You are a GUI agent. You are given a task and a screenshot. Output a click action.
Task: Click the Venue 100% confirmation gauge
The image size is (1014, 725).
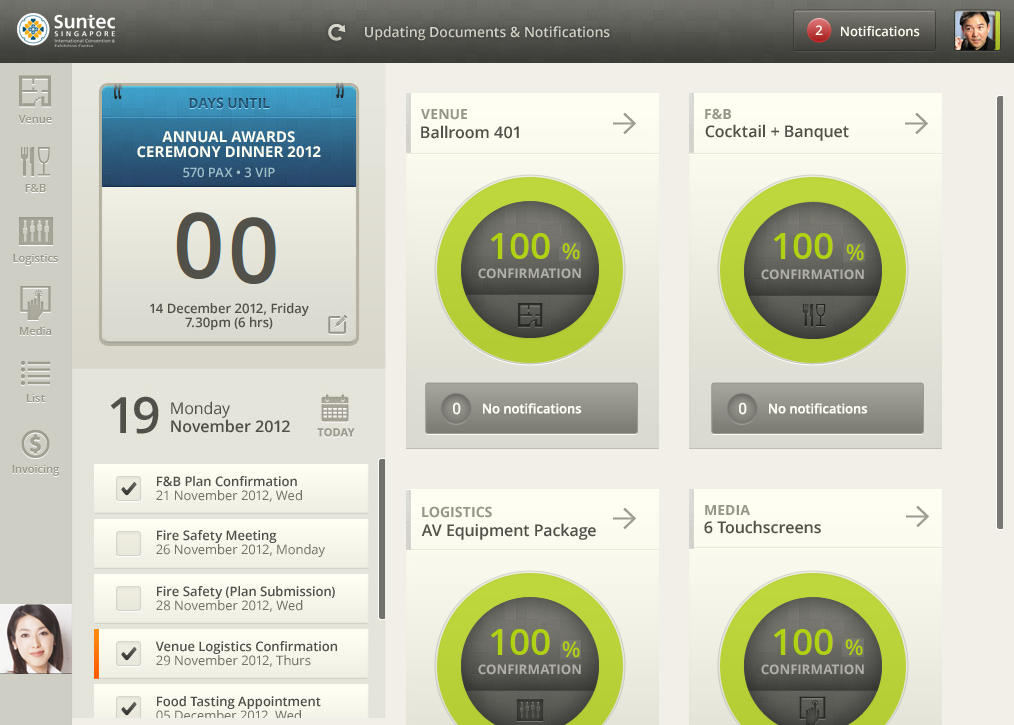pos(530,270)
